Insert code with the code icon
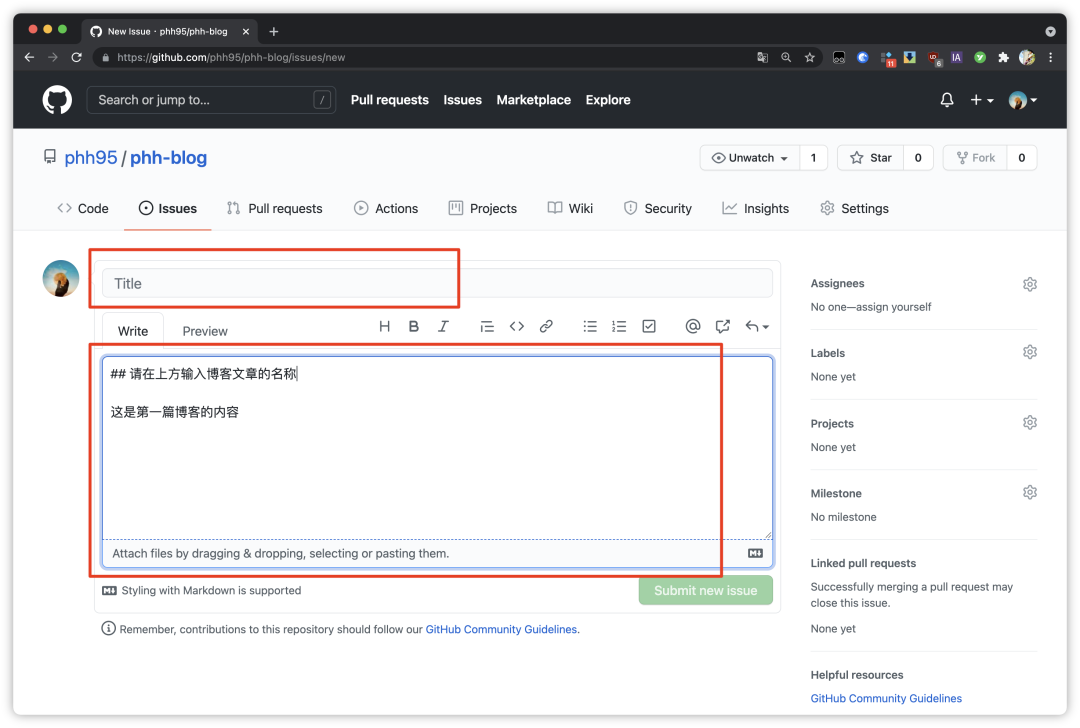Image resolution: width=1080 pixels, height=728 pixels. coord(517,326)
